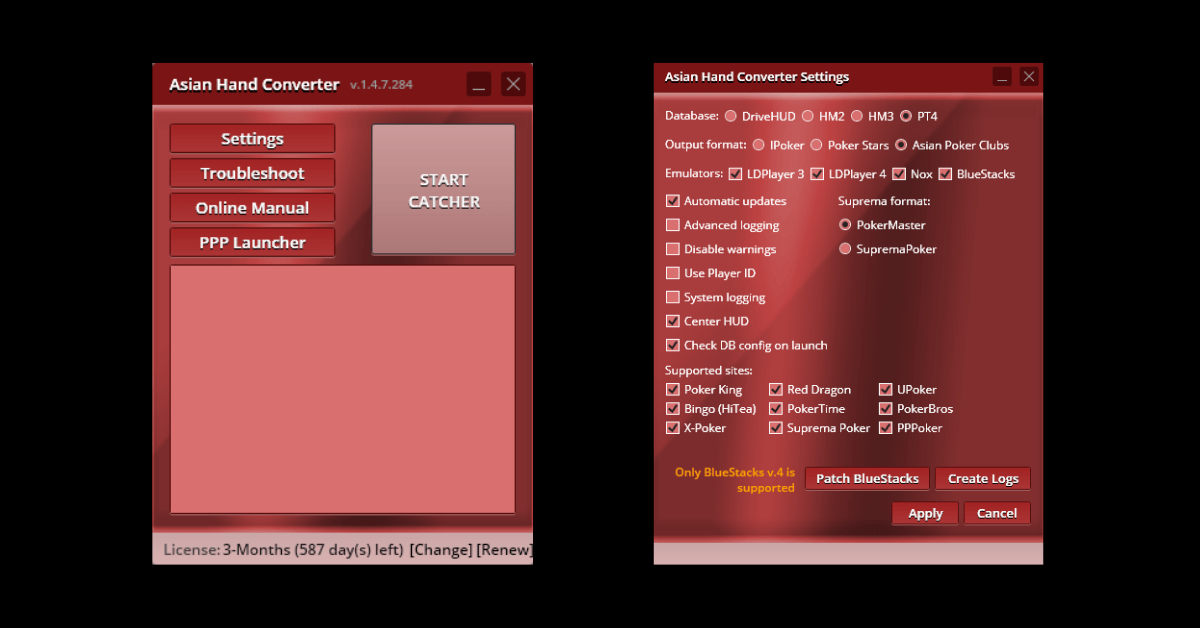This screenshot has height=628, width=1200.
Task: Open the Online Manual
Action: 252,208
